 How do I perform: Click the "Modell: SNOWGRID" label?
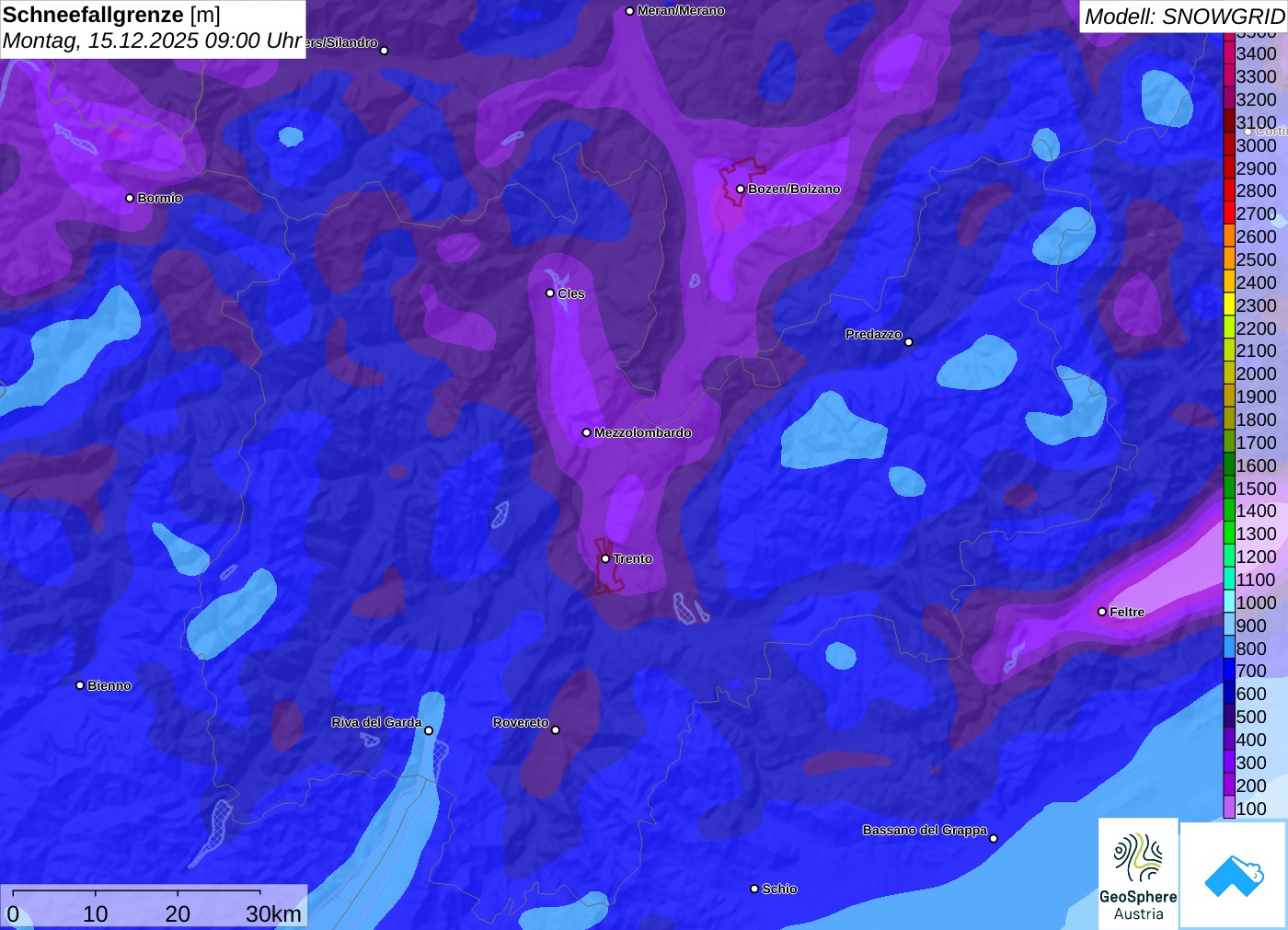[1184, 17]
